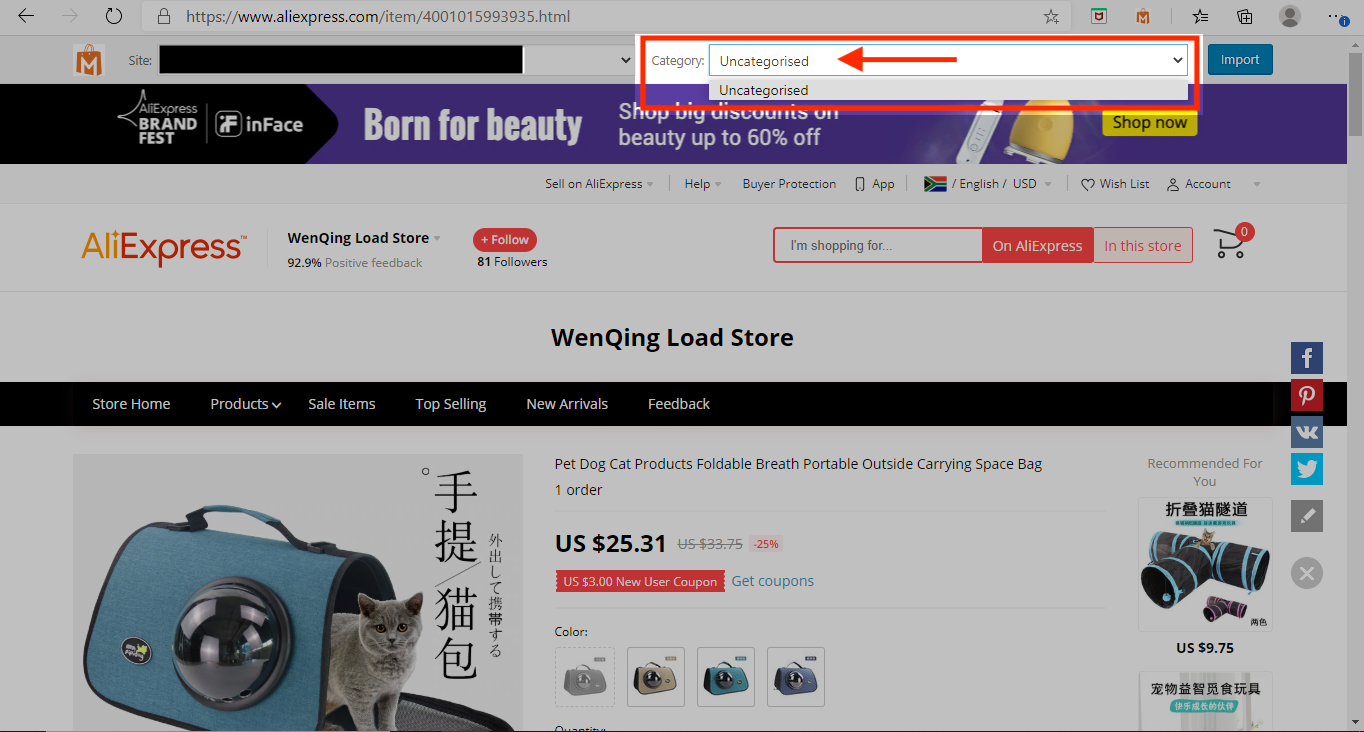1364x732 pixels.
Task: Select the beige carrier color option
Action: [x=656, y=677]
